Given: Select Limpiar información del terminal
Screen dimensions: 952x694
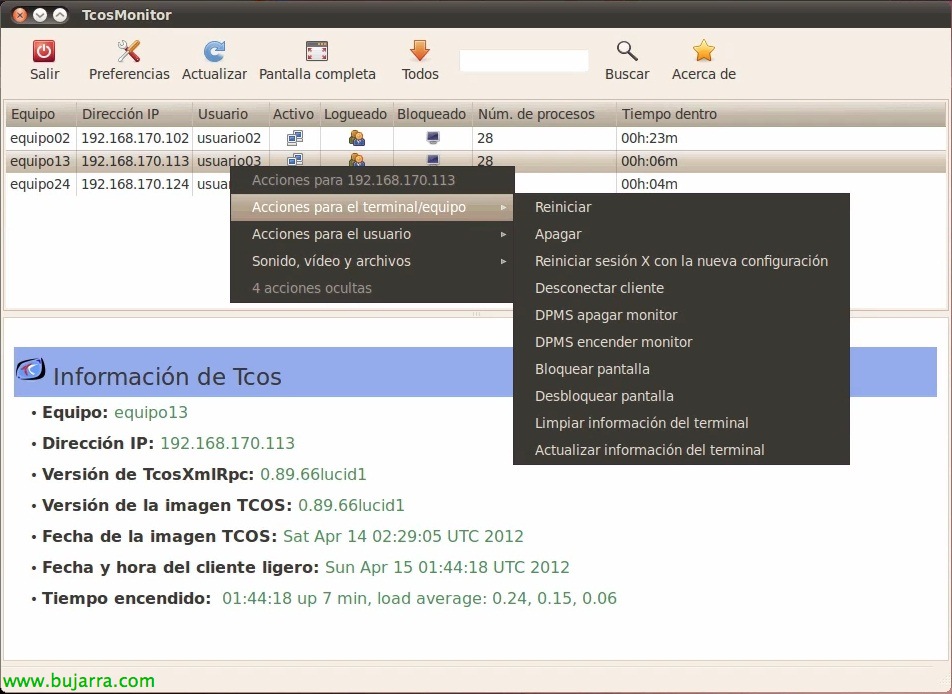Looking at the screenshot, I should pyautogui.click(x=681, y=423).
